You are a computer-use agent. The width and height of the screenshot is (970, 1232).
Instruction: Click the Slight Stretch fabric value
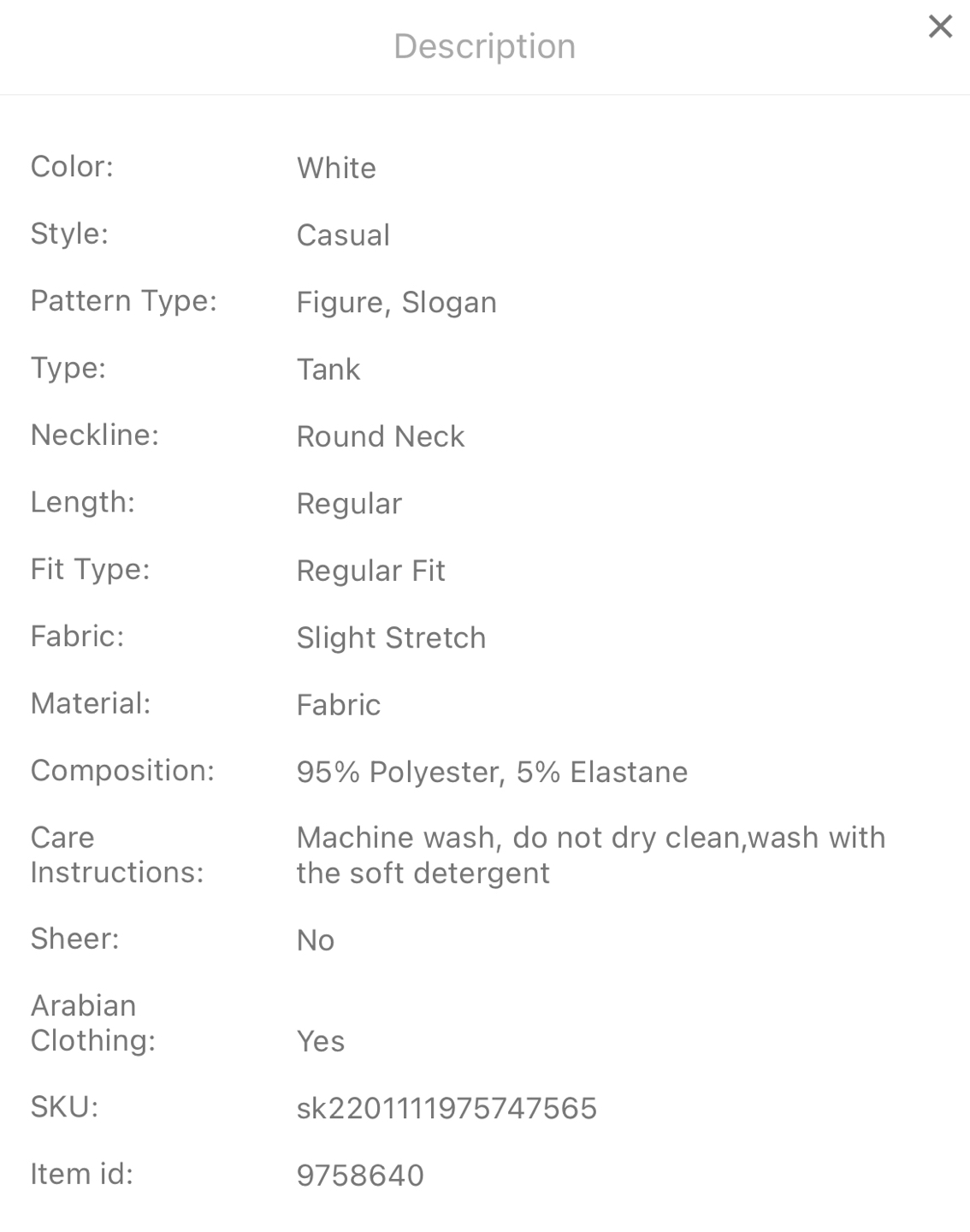pyautogui.click(x=391, y=638)
